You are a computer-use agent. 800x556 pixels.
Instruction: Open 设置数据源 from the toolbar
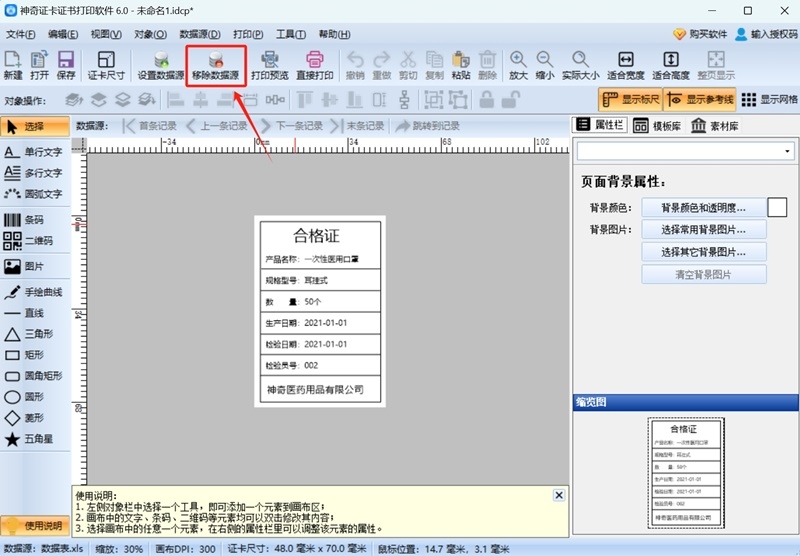[161, 62]
